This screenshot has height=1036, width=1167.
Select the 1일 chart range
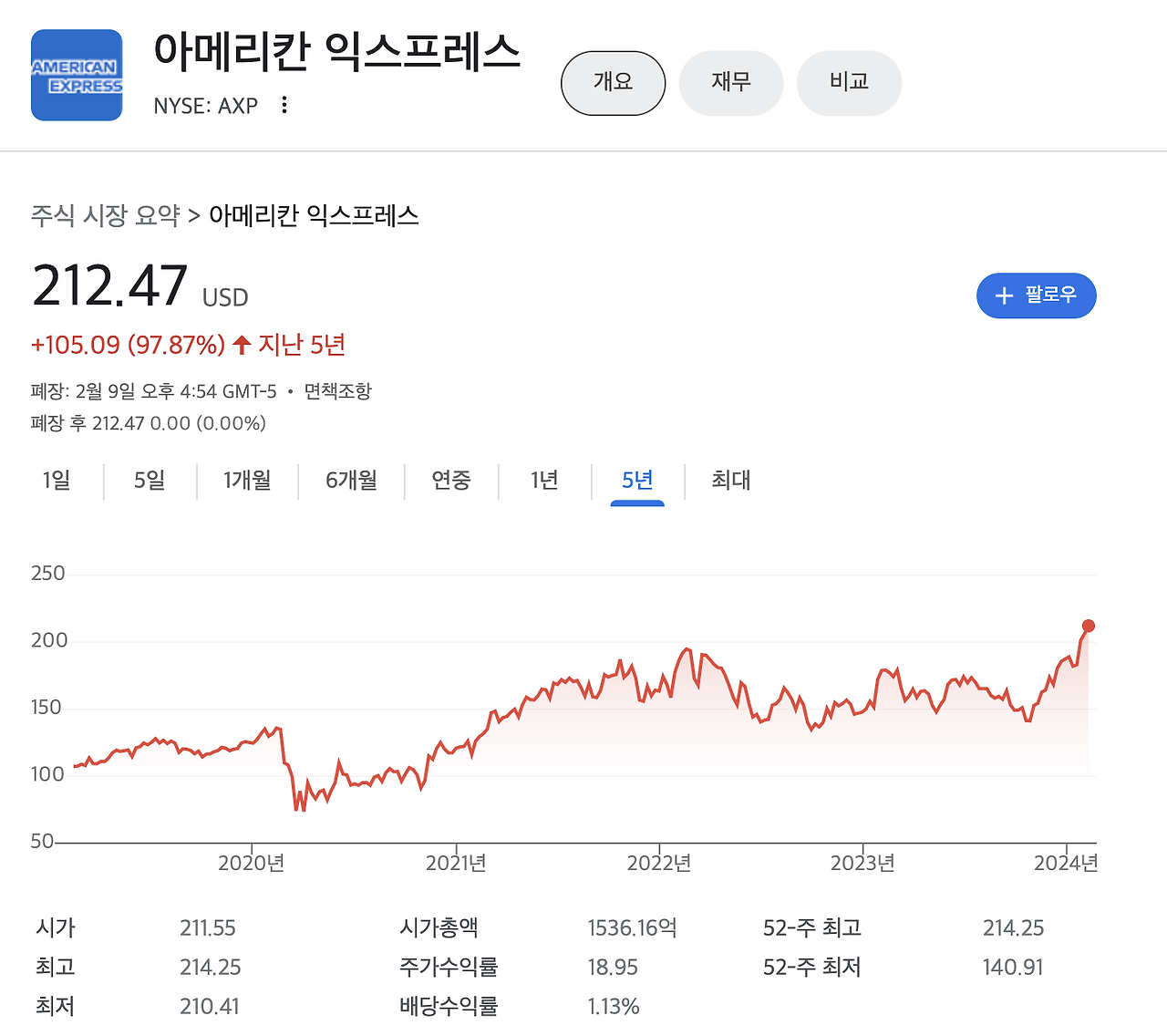click(57, 481)
